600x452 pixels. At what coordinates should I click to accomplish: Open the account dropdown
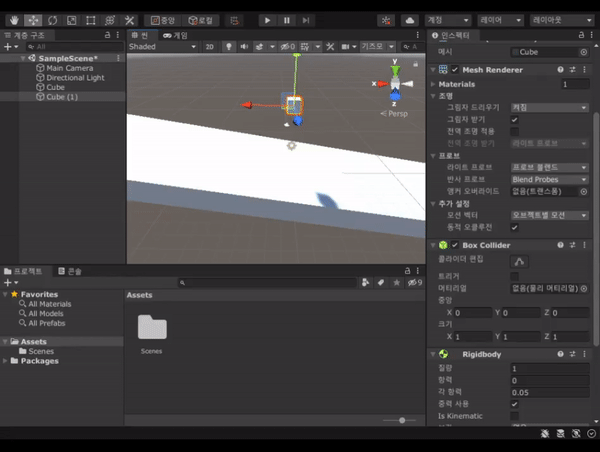448,20
